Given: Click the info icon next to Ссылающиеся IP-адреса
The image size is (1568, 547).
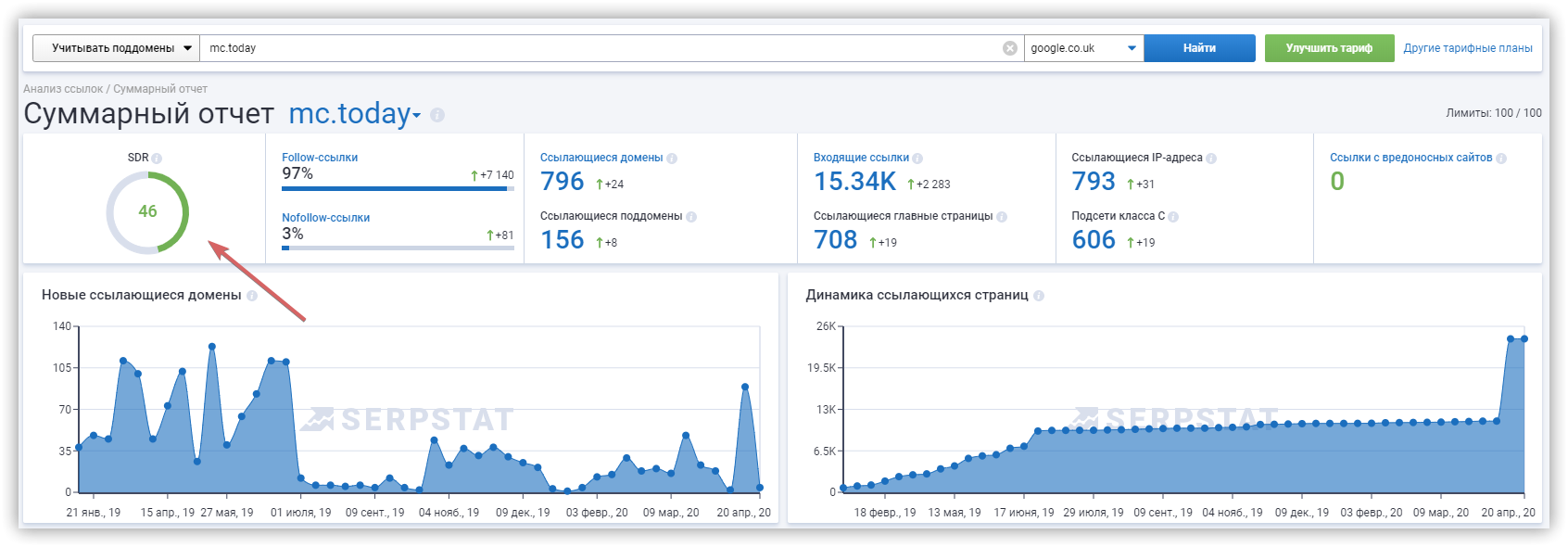Looking at the screenshot, I should [x=1211, y=159].
